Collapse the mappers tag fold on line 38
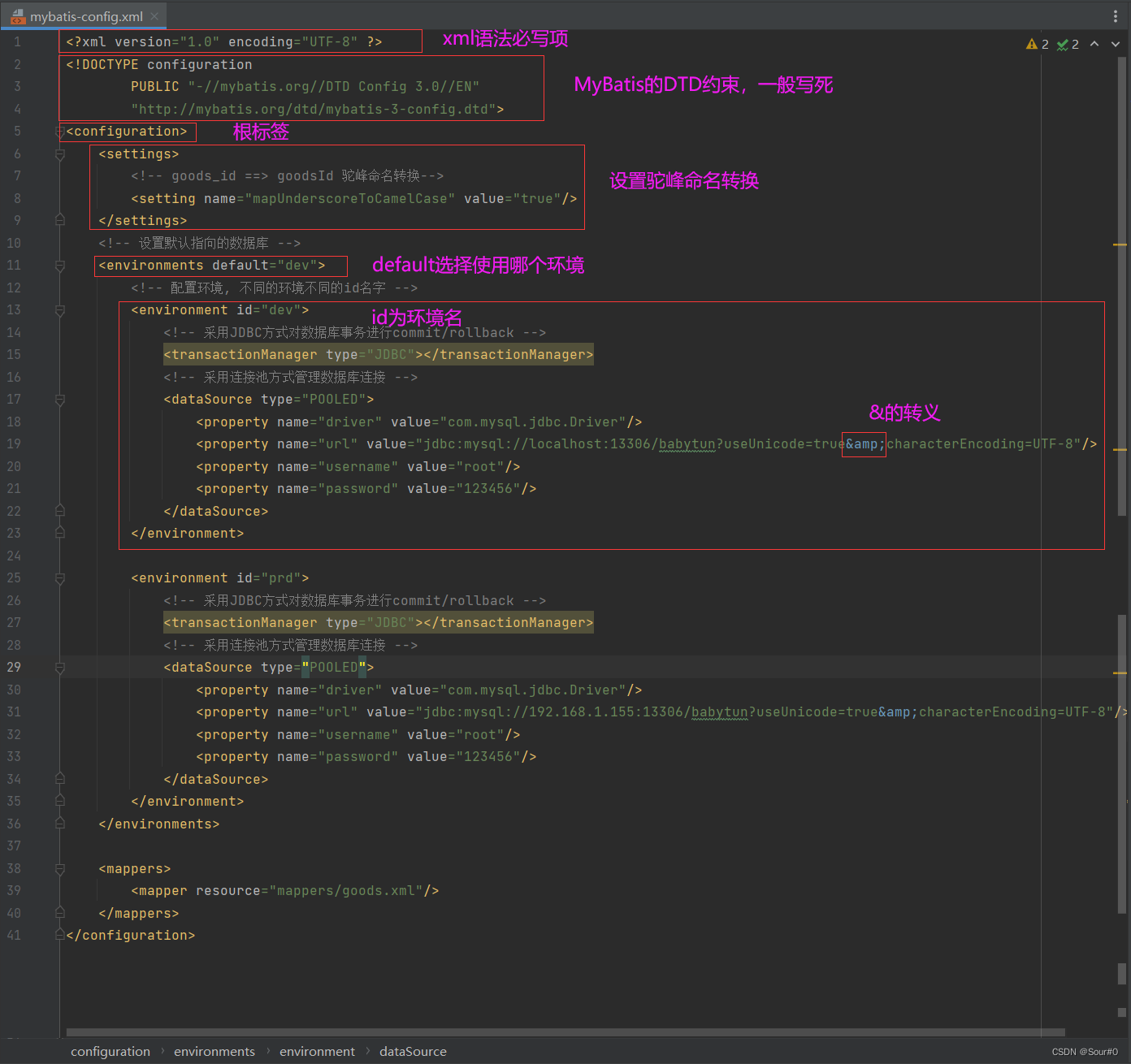This screenshot has width=1131, height=1064. pyautogui.click(x=59, y=869)
